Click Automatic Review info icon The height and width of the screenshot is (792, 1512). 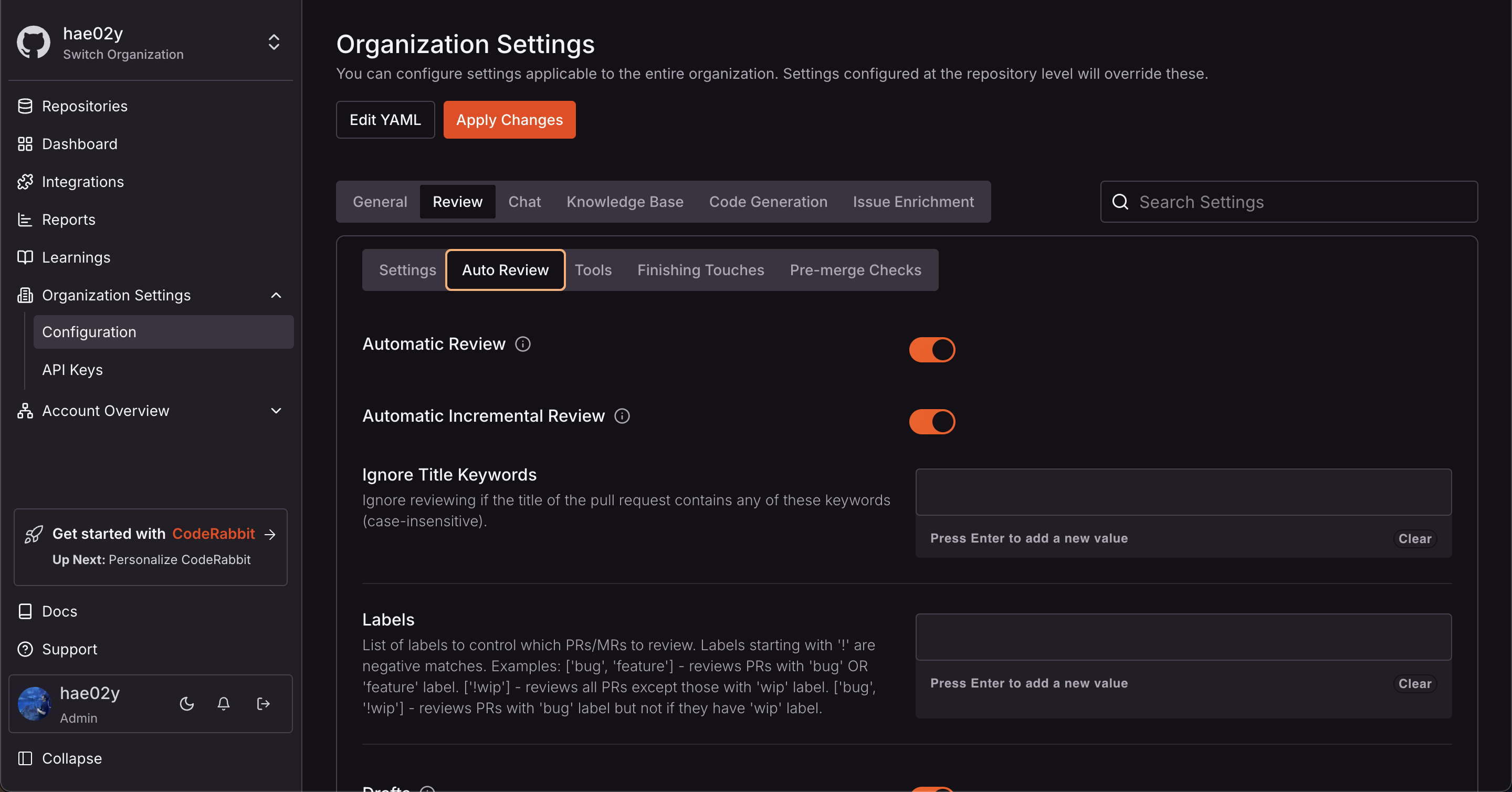[x=522, y=344]
